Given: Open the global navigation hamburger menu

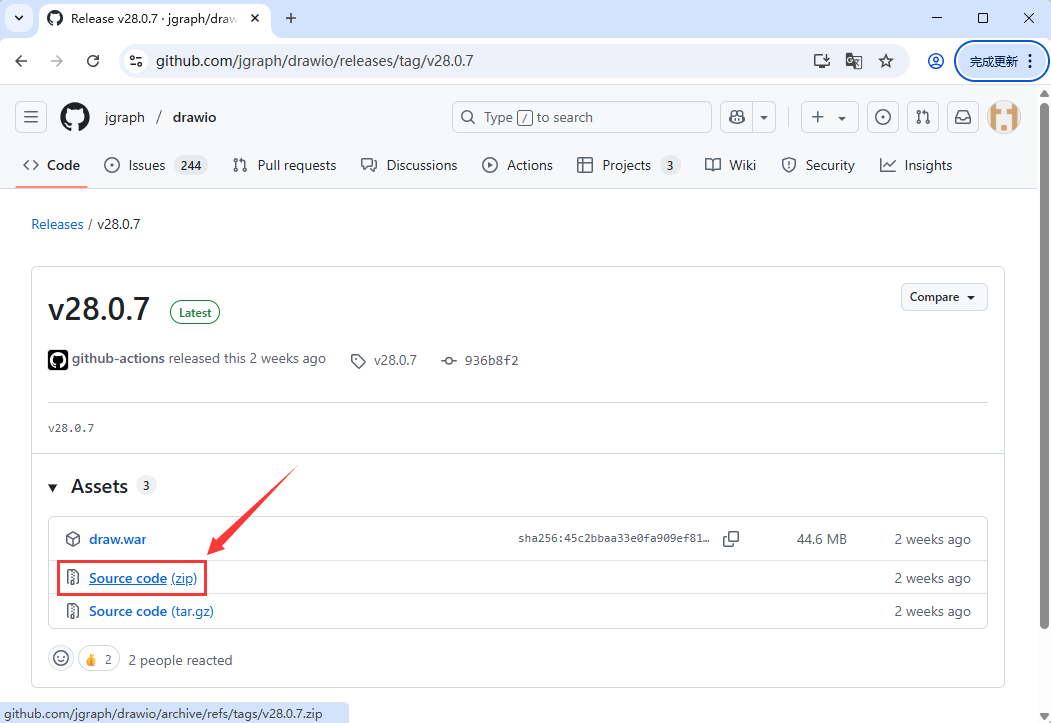Looking at the screenshot, I should pos(31,117).
